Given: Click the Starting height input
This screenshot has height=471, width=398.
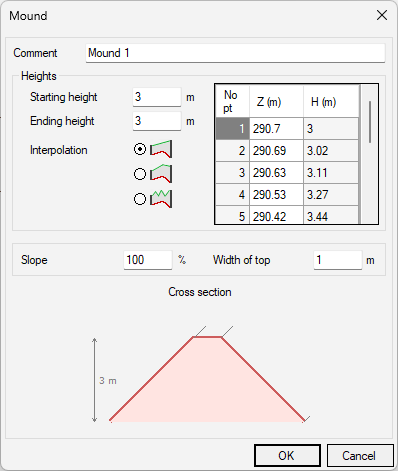Looking at the screenshot, I should tap(157, 97).
